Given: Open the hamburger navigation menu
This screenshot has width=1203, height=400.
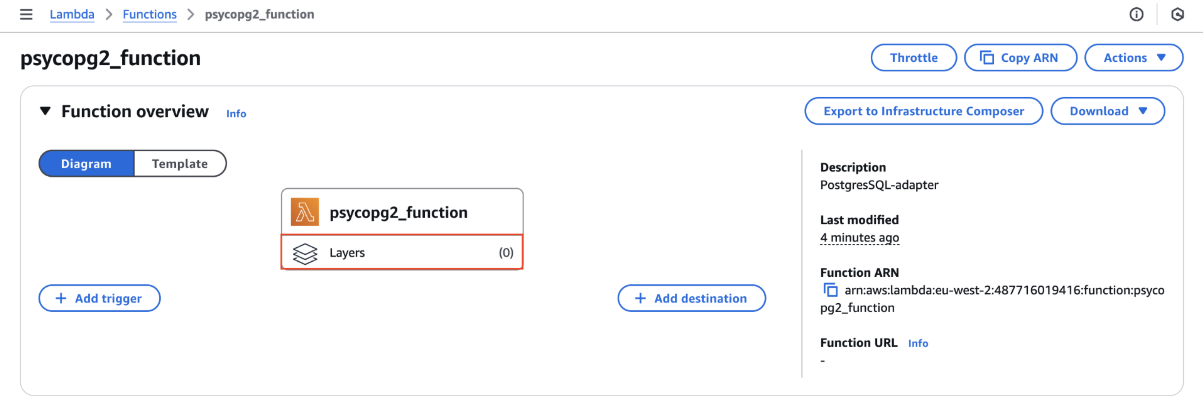Looking at the screenshot, I should coord(26,15).
